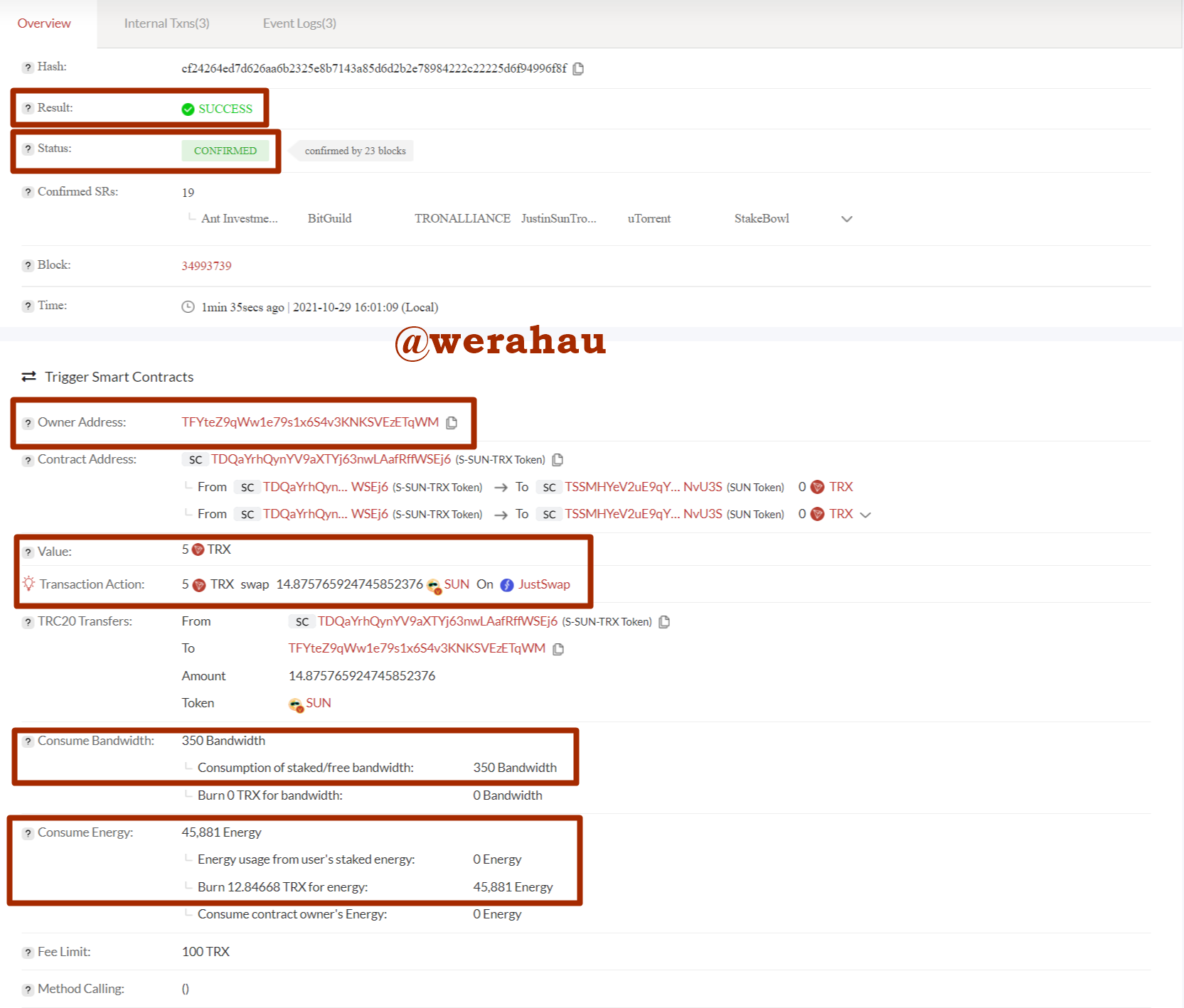Open the second row To address TSSMHYeV2uE9qY...NvU3S
This screenshot has width=1184, height=1008.
pyautogui.click(x=644, y=514)
